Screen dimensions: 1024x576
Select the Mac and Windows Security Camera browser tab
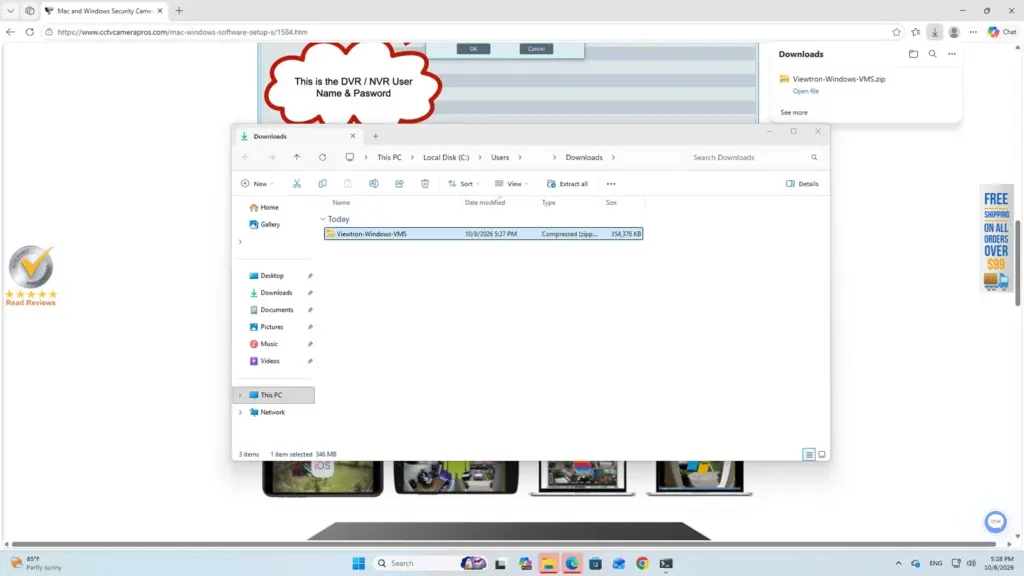[103, 10]
